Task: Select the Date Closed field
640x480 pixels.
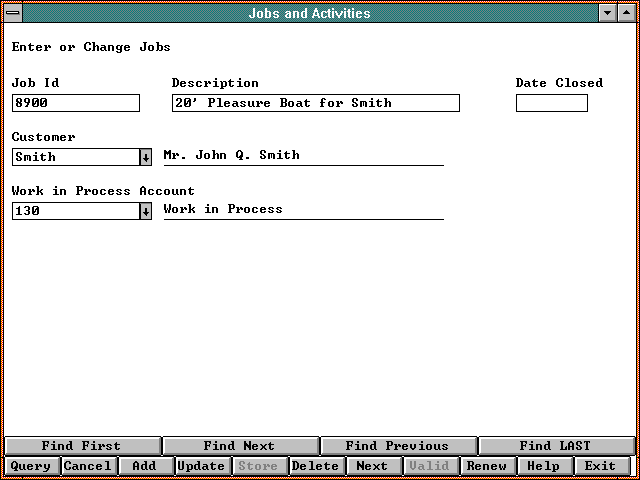Action: [x=551, y=103]
